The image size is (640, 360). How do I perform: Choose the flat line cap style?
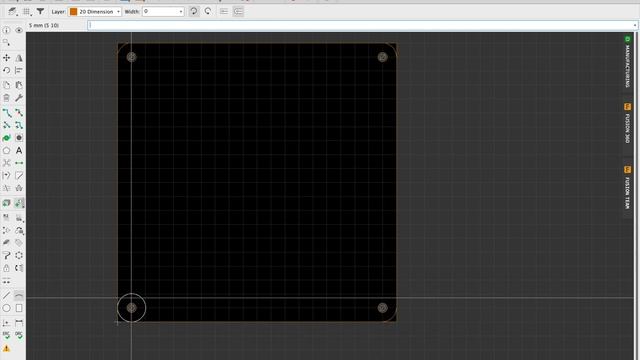tap(224, 11)
